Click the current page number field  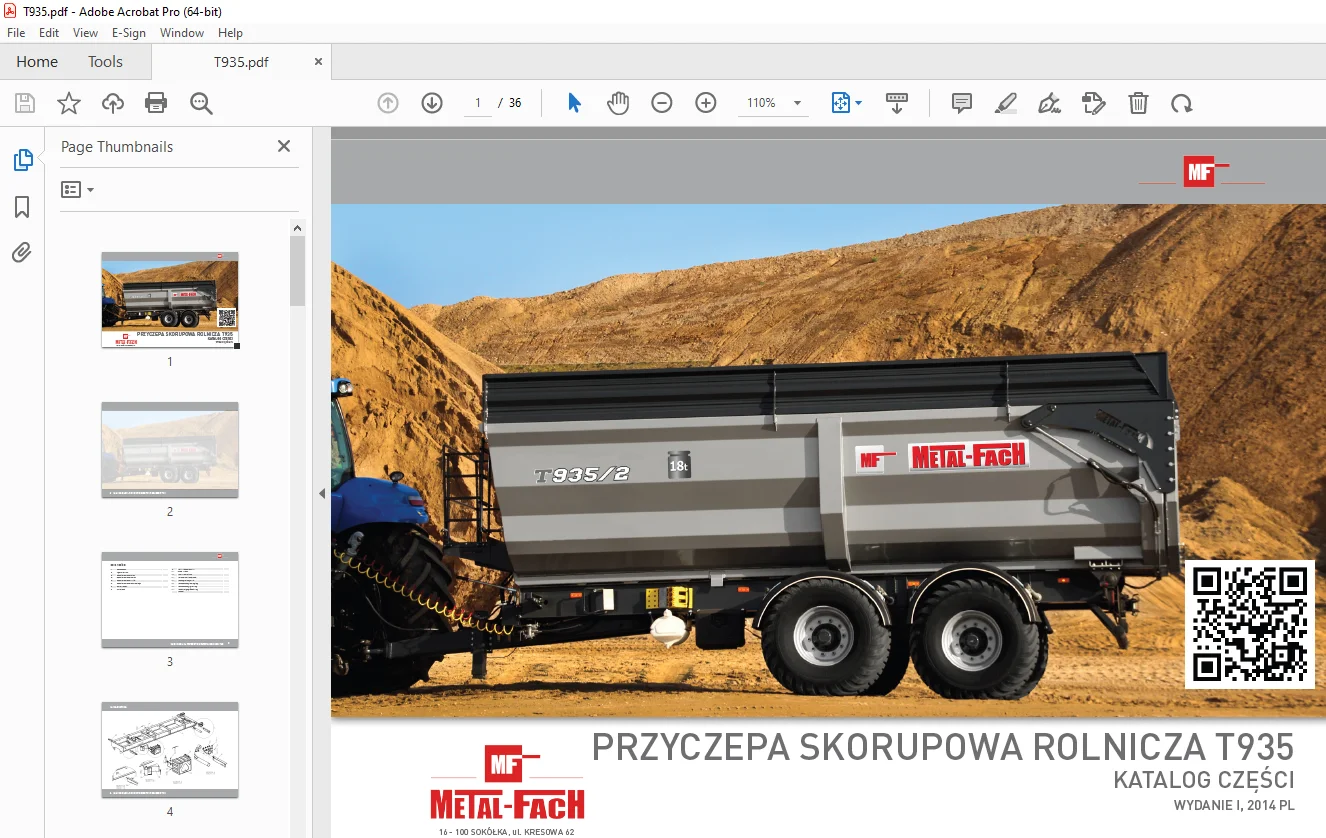478,103
